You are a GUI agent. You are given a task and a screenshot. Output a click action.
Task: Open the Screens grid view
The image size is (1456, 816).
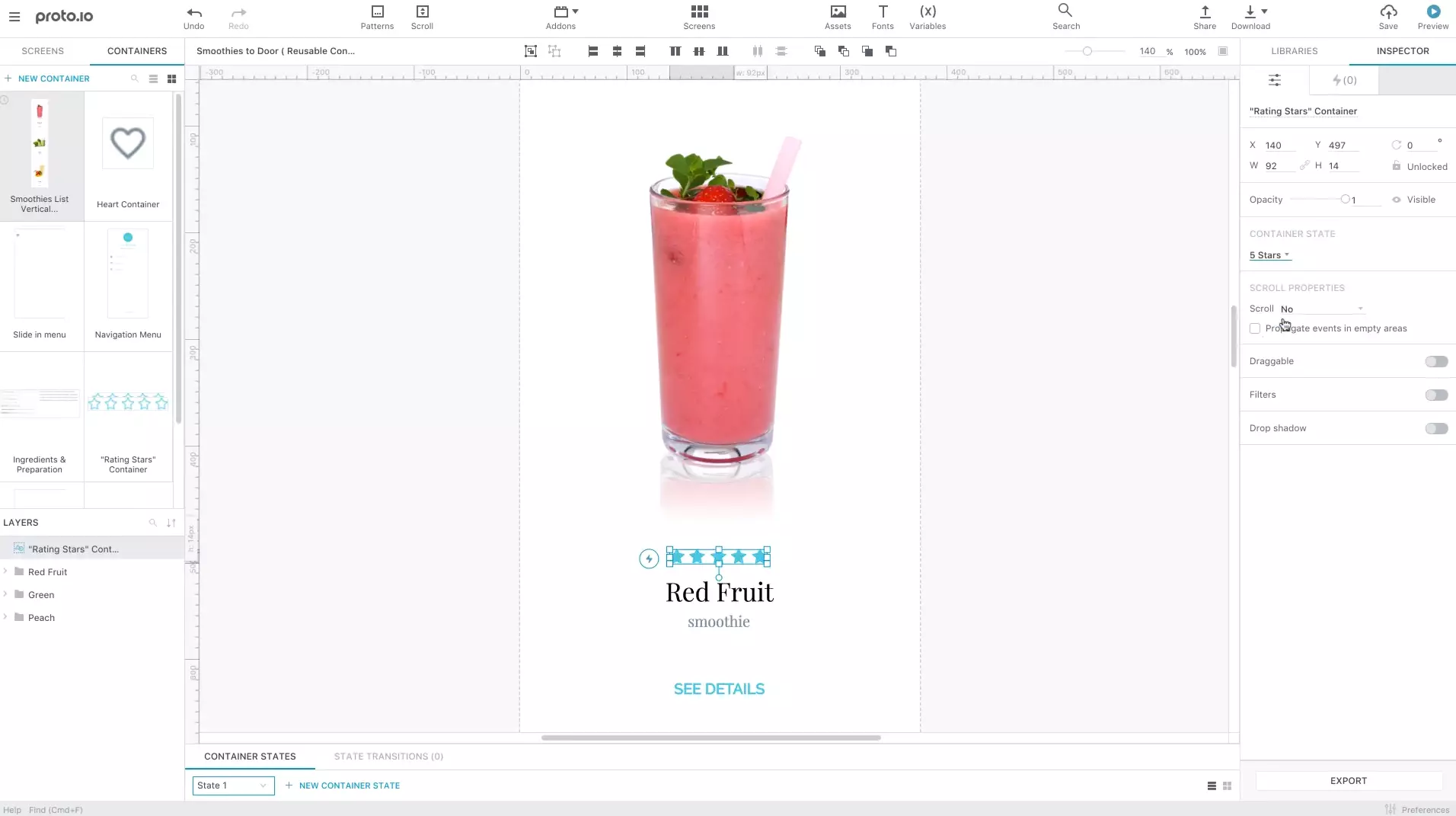tap(699, 18)
